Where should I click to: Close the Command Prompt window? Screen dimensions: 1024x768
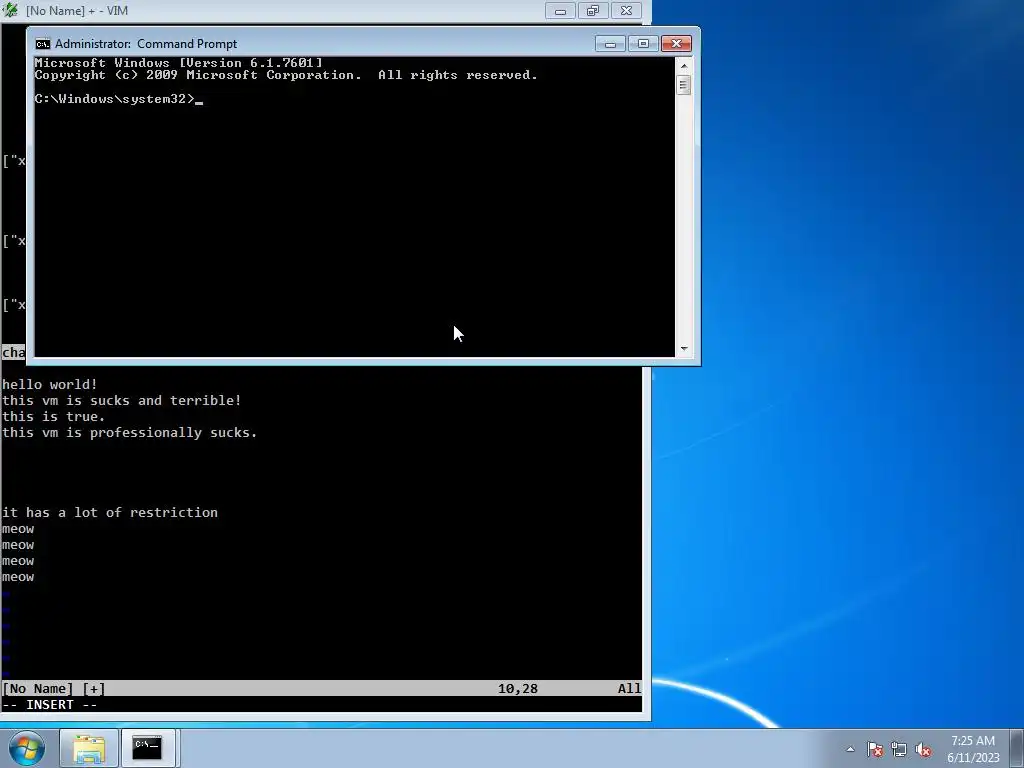pos(677,44)
